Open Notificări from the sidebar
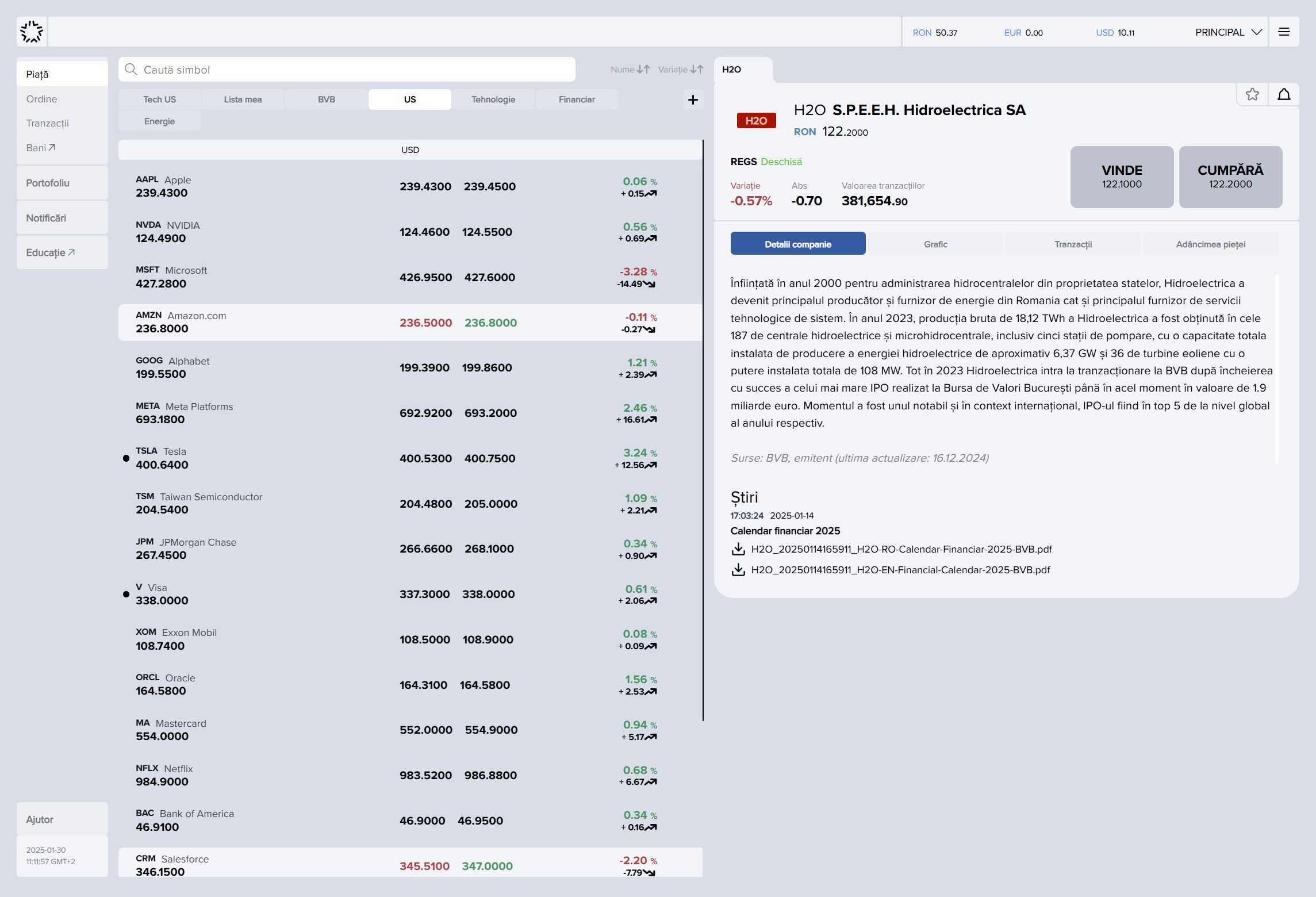 click(x=62, y=218)
